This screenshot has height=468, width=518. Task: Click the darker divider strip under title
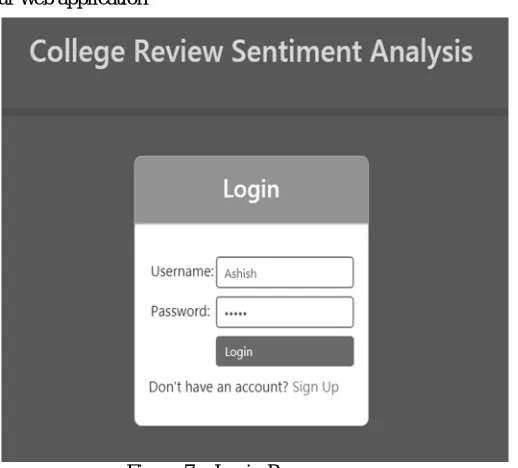255,112
